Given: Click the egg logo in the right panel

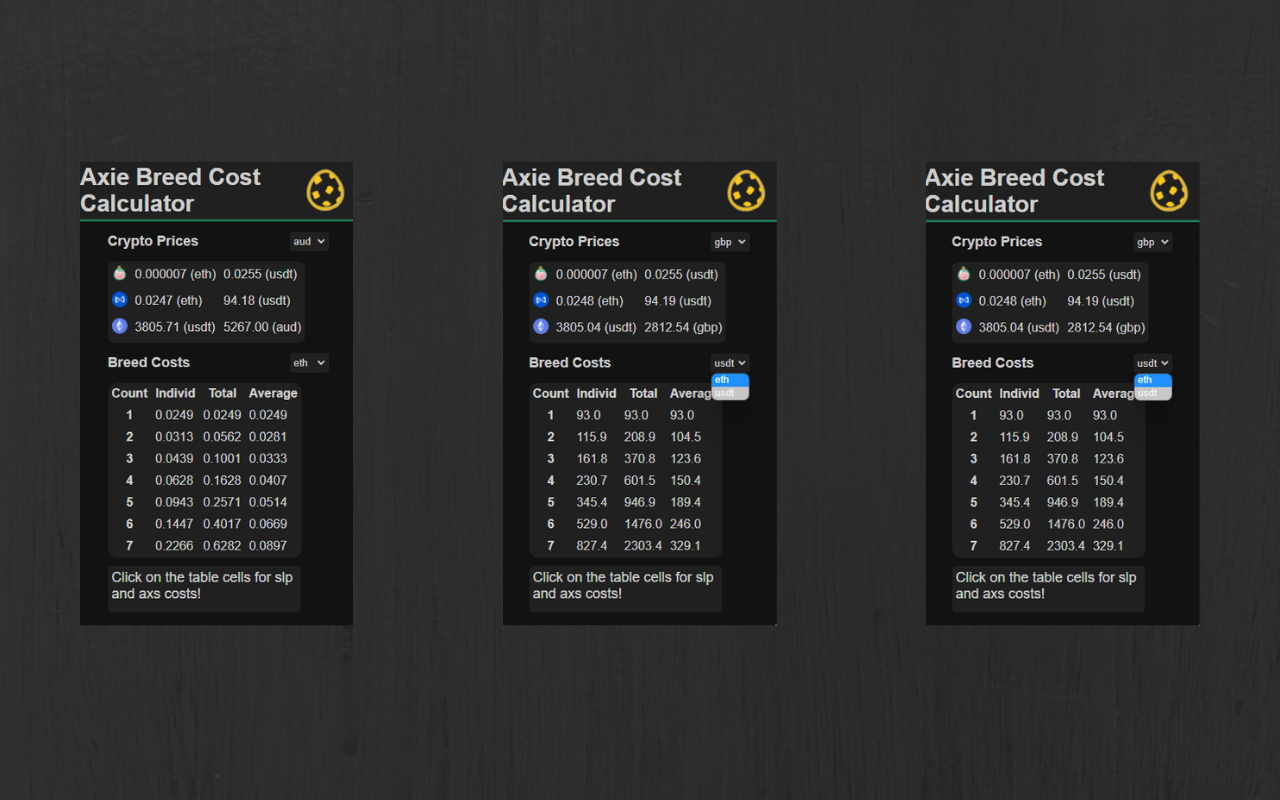Looking at the screenshot, I should point(1169,190).
